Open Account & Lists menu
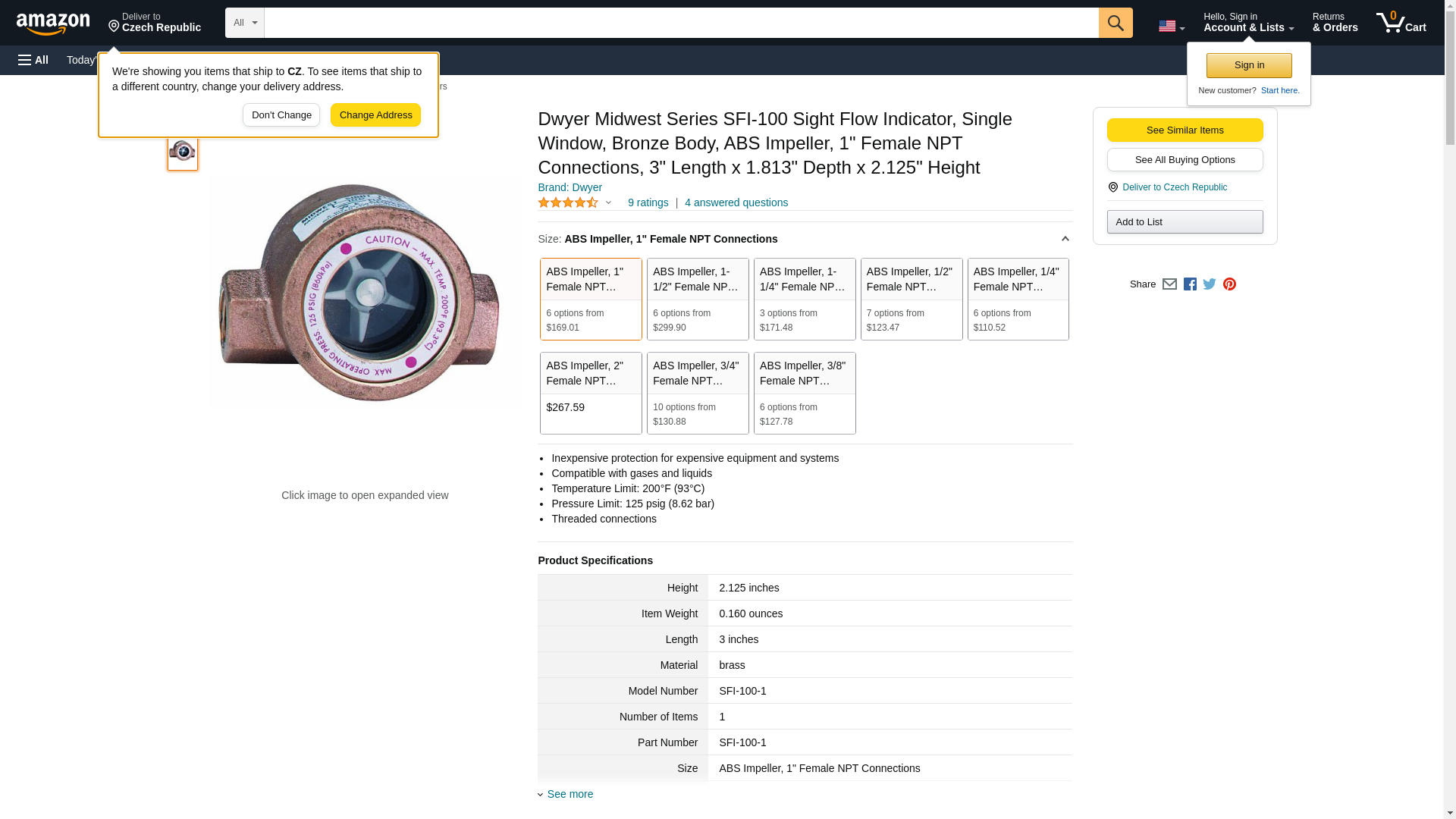 tap(1248, 23)
